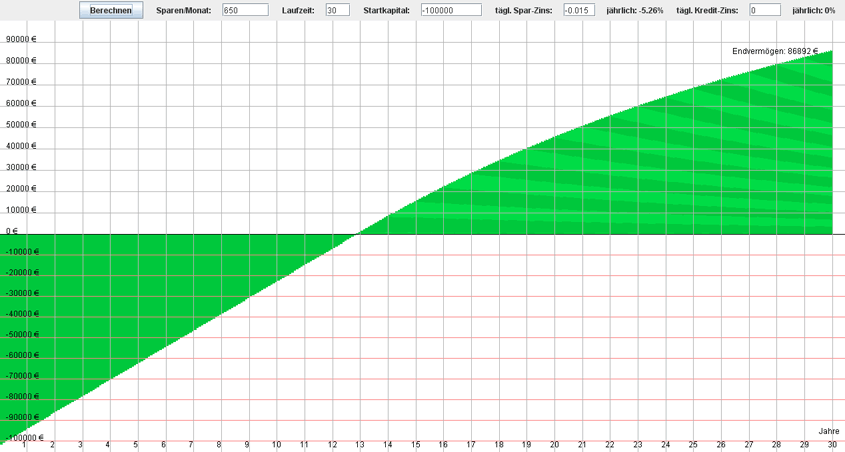845x452 pixels.
Task: Click the Startkapital label text
Action: 387,10
